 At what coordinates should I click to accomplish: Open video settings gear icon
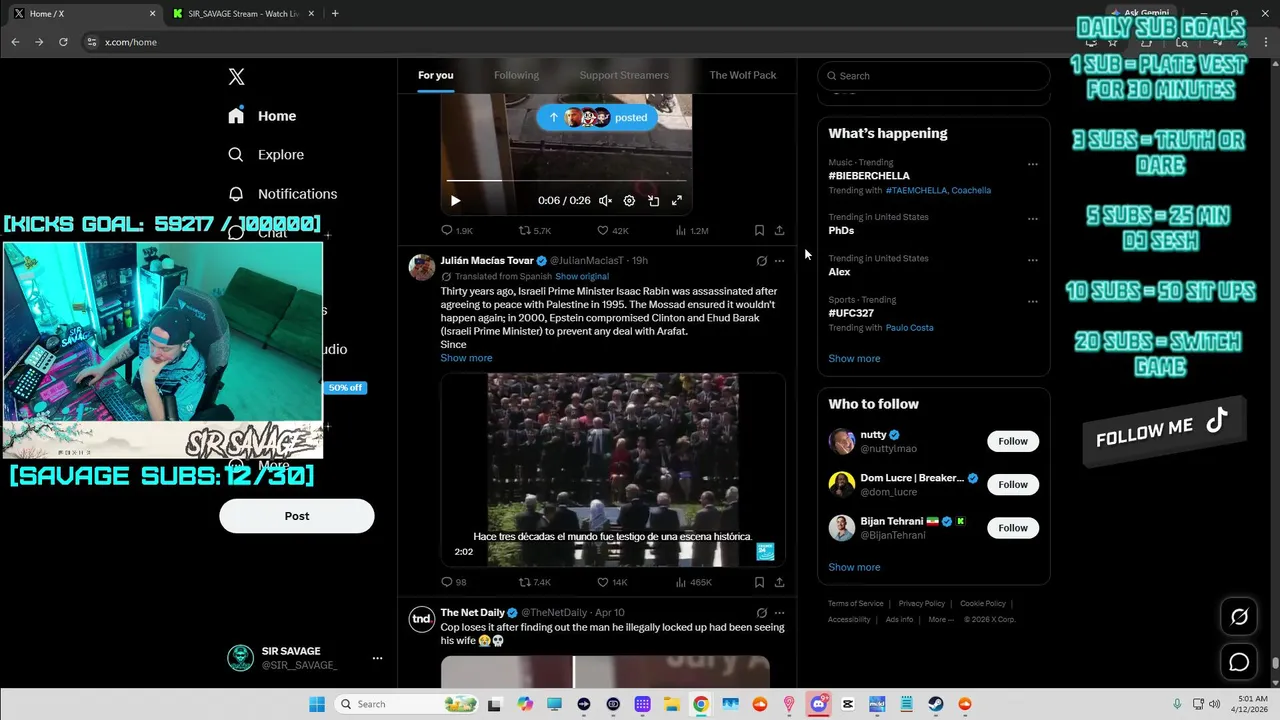(x=629, y=201)
